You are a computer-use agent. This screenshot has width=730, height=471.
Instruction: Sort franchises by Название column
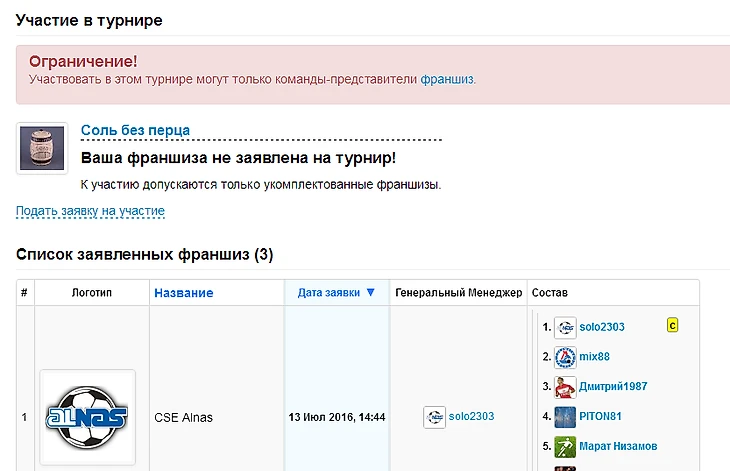[x=183, y=293]
